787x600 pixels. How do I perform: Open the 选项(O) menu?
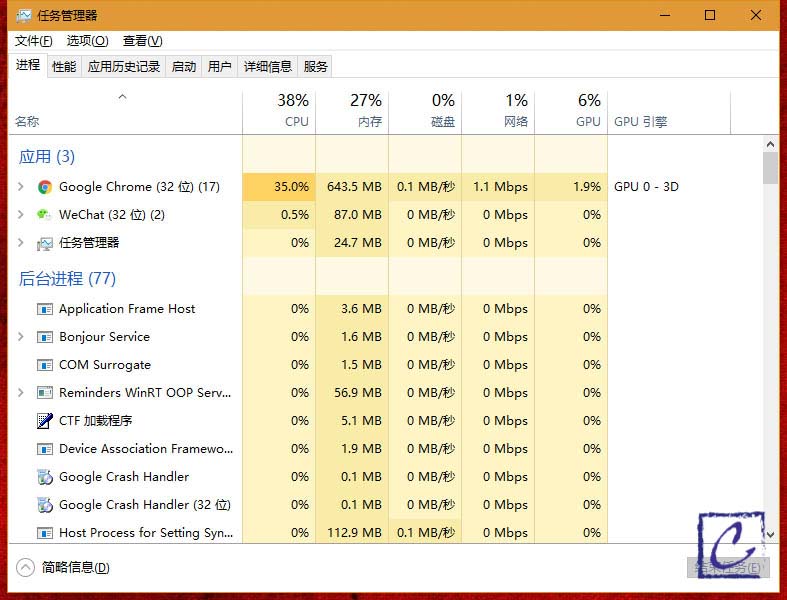point(87,41)
